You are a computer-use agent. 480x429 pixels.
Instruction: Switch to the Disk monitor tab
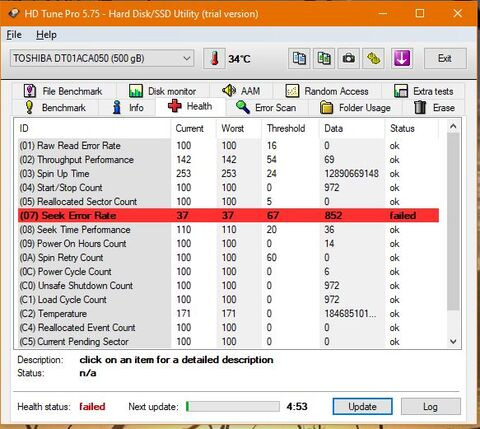pos(163,91)
